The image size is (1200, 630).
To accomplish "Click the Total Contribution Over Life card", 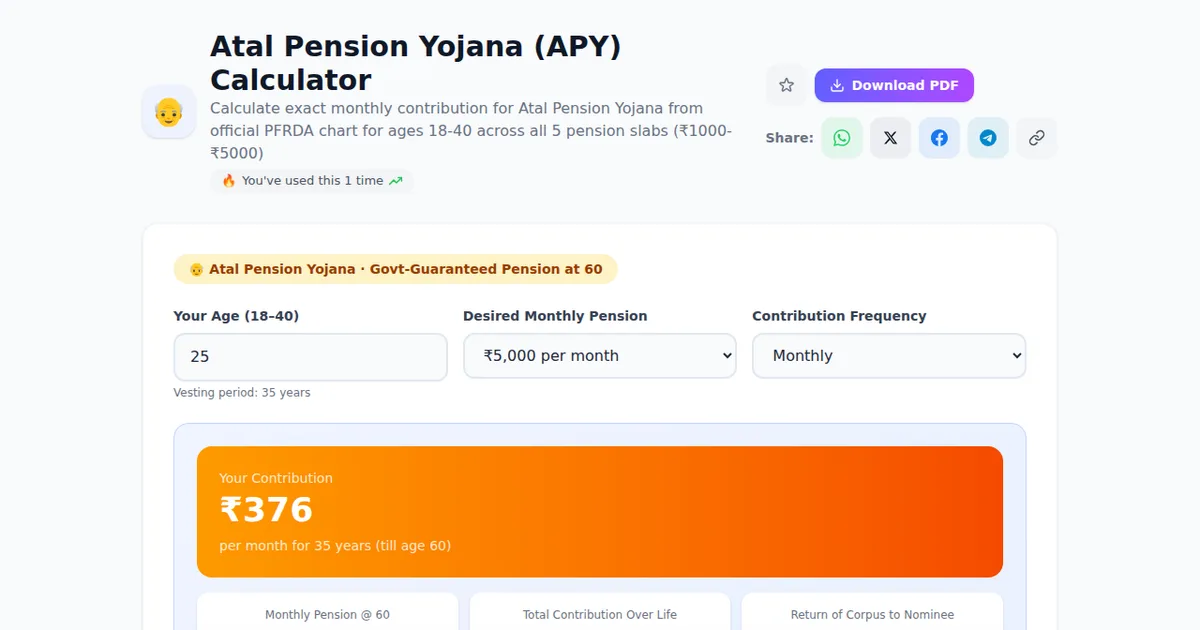I will 600,611.
